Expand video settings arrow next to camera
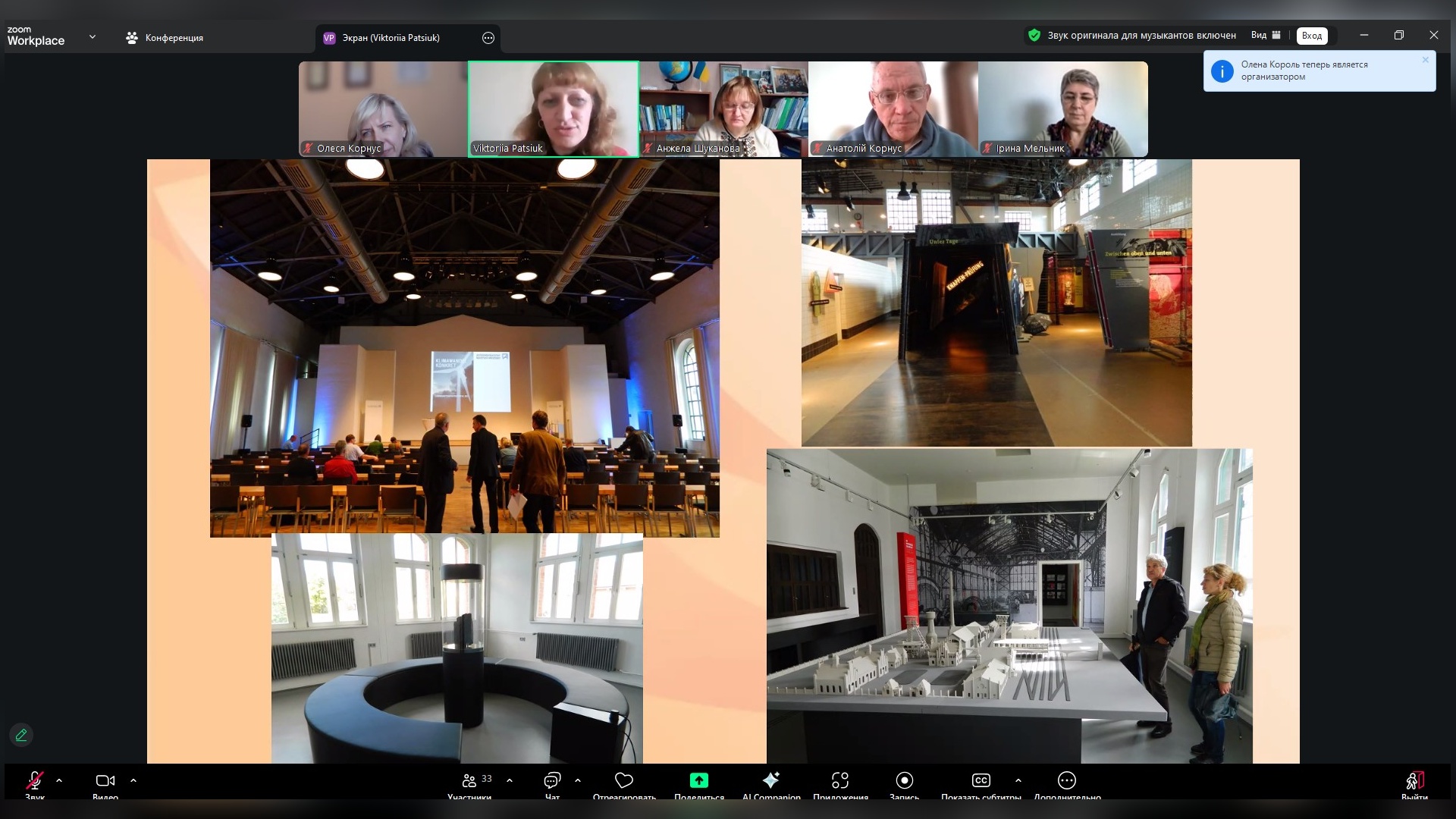The image size is (1456, 819). pos(133,780)
